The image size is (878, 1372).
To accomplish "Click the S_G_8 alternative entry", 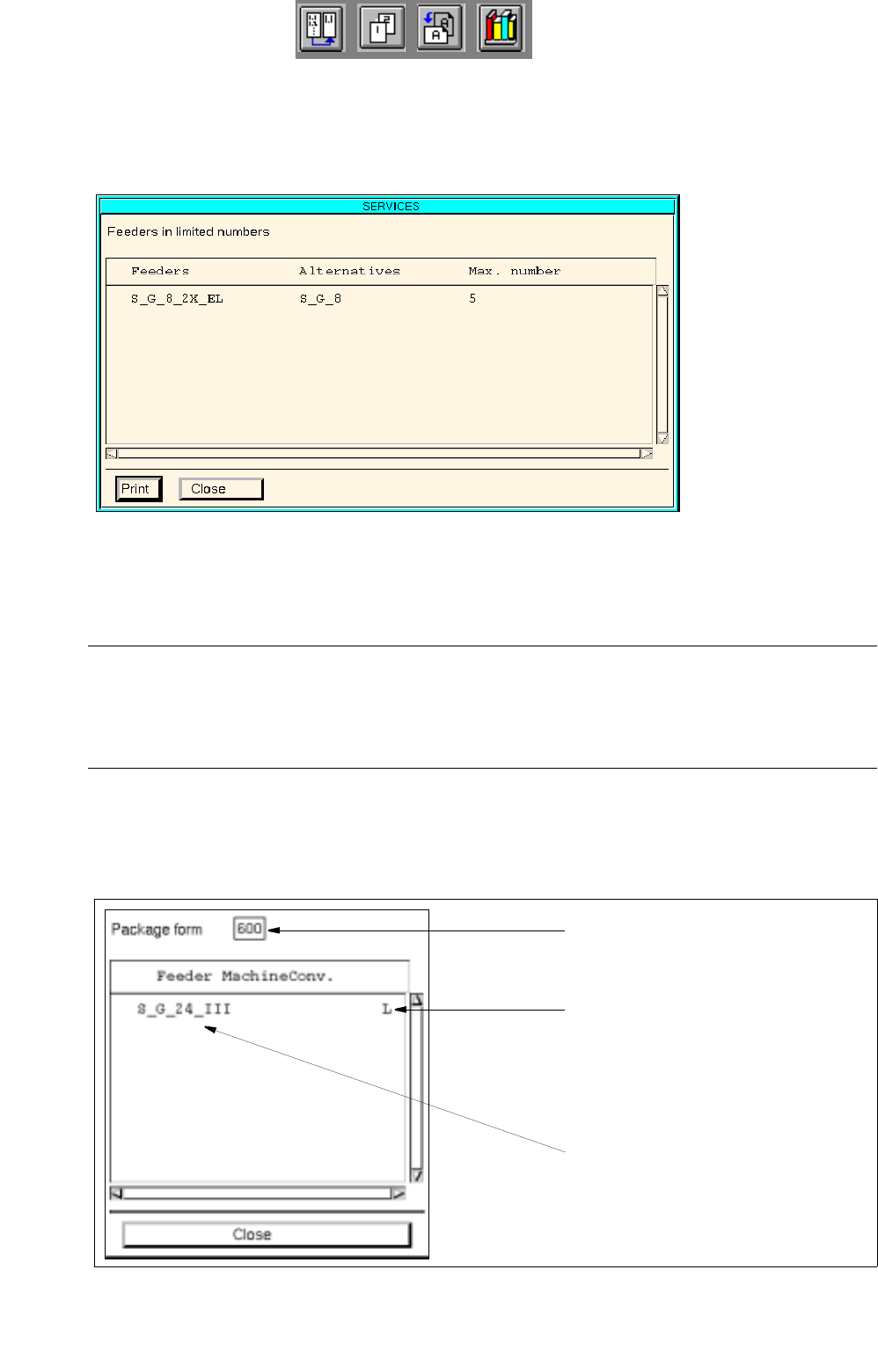I will (x=320, y=299).
